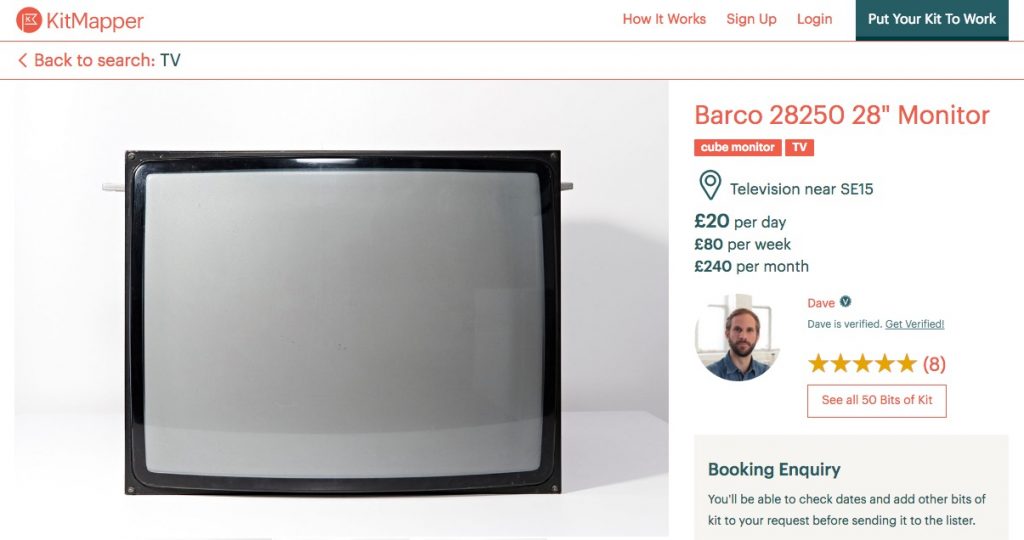Select the cube monitor tag
This screenshot has height=540, width=1024.
[x=737, y=148]
